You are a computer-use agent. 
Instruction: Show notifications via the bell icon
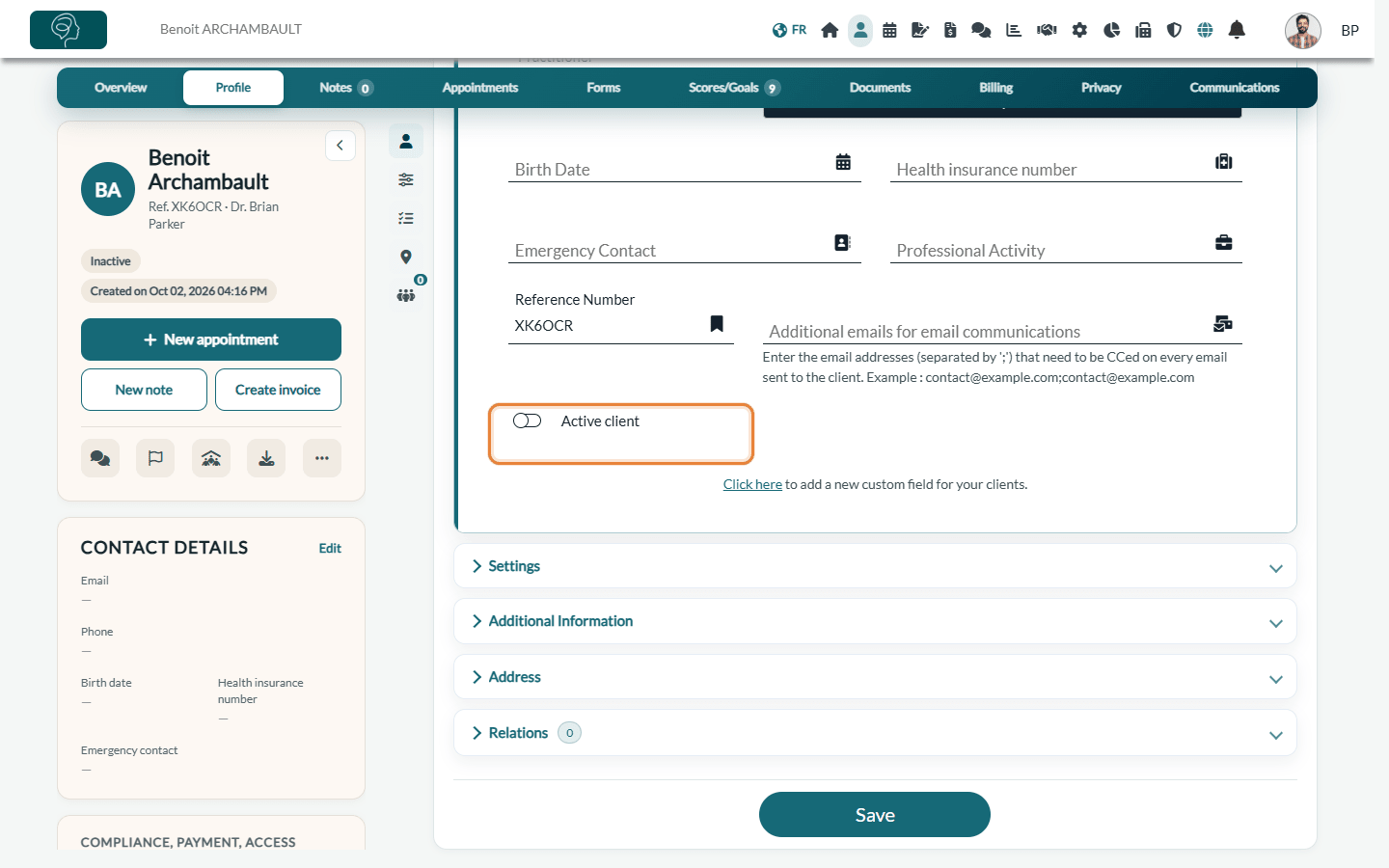[x=1237, y=30]
